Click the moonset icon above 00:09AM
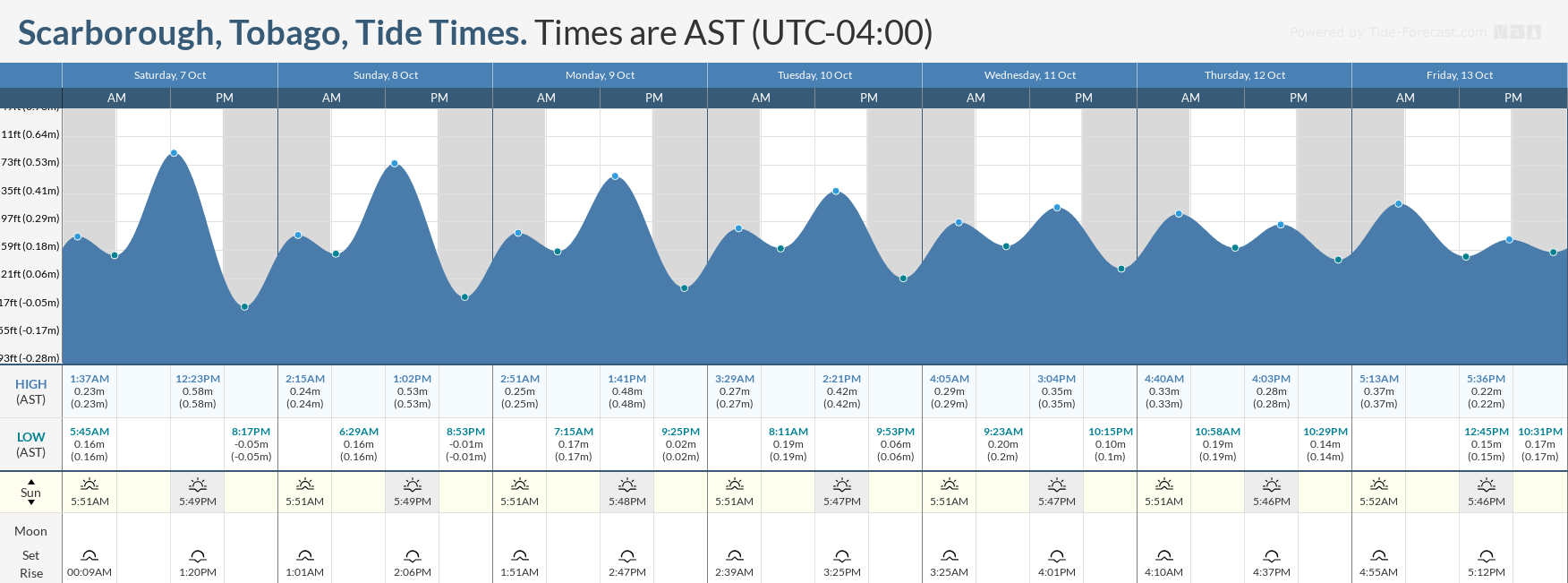Viewport: 1568px width, 583px height. pyautogui.click(x=89, y=555)
